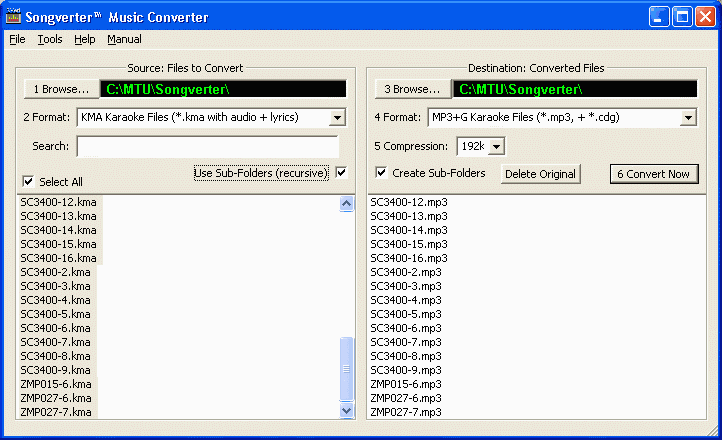Select SC3400-14.mp3 in destination list
Image resolution: width=722 pixels, height=440 pixels.
click(409, 230)
